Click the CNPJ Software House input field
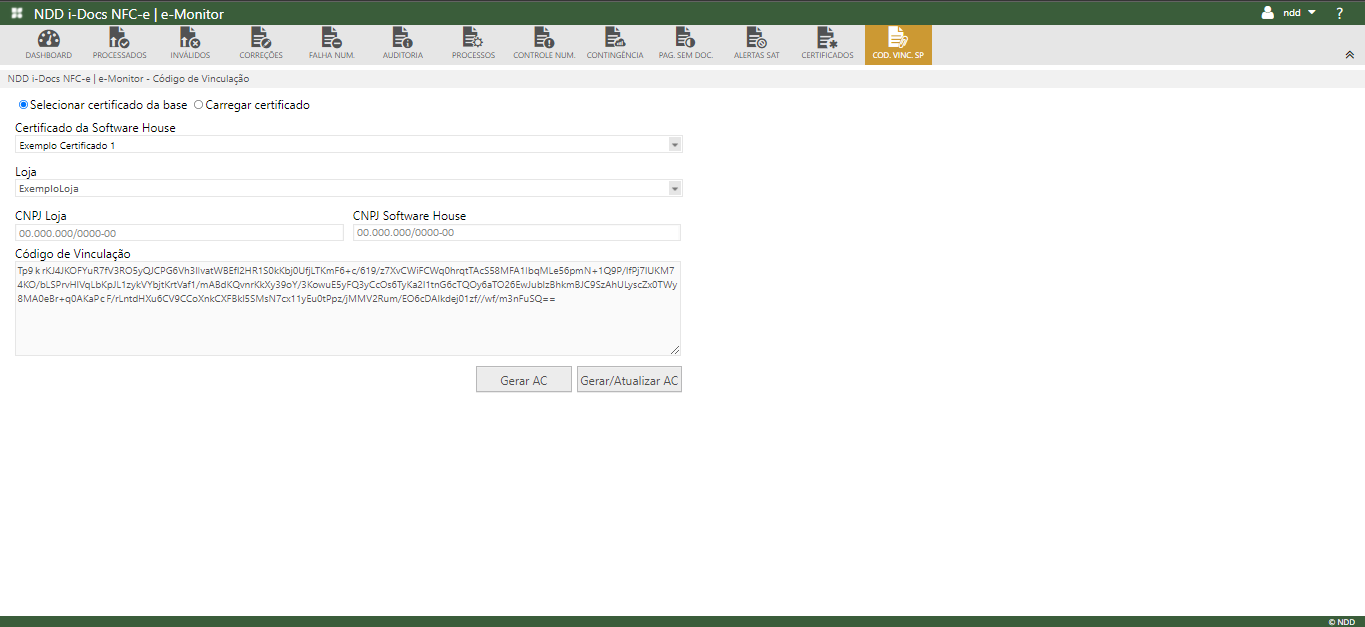The height and width of the screenshot is (627, 1365). pos(517,232)
